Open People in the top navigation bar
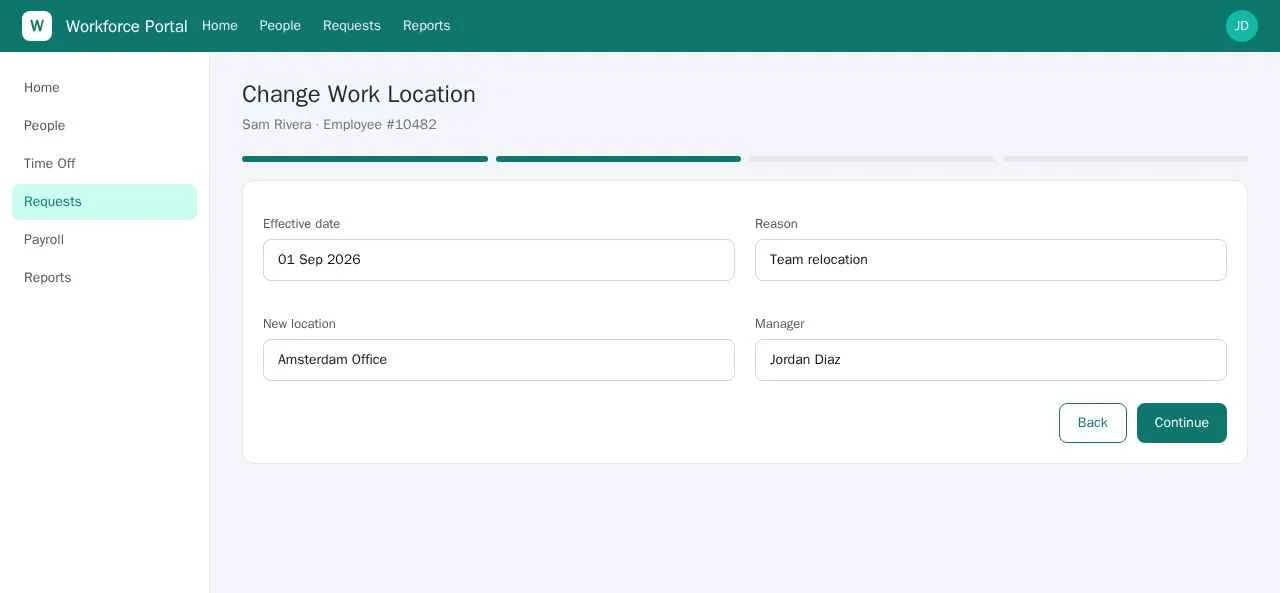 point(280,26)
